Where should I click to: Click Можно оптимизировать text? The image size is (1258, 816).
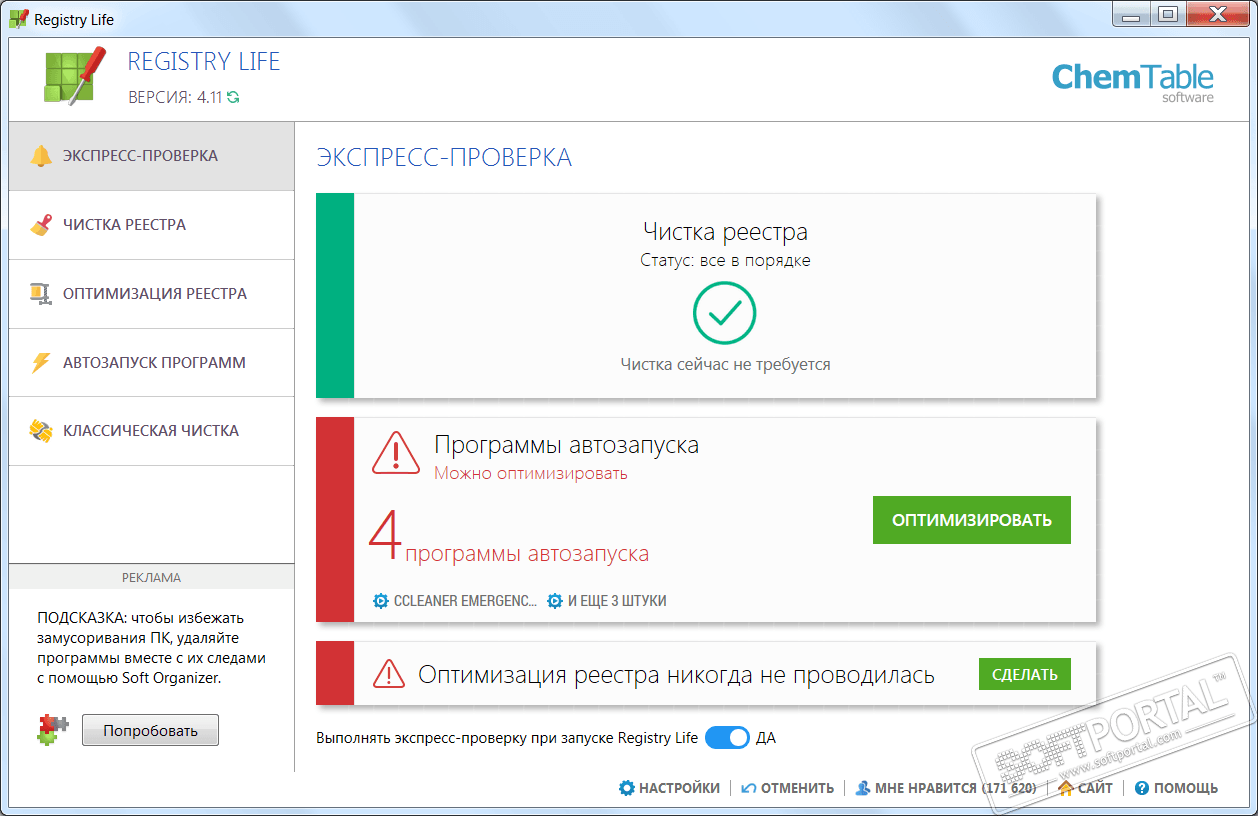click(531, 473)
